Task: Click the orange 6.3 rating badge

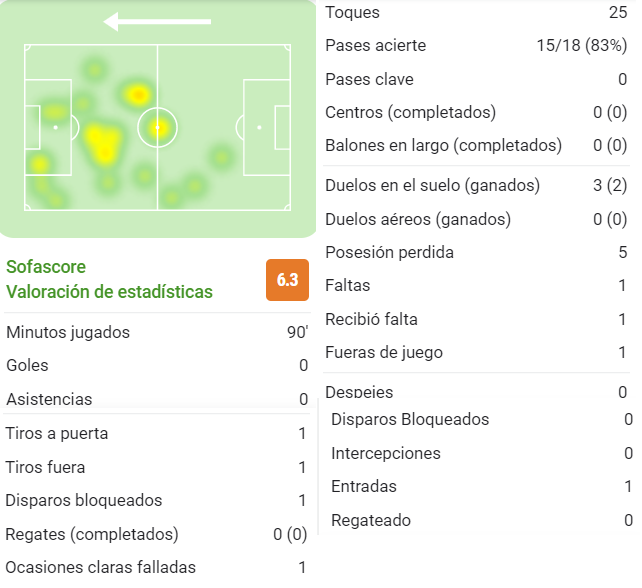Action: [287, 280]
